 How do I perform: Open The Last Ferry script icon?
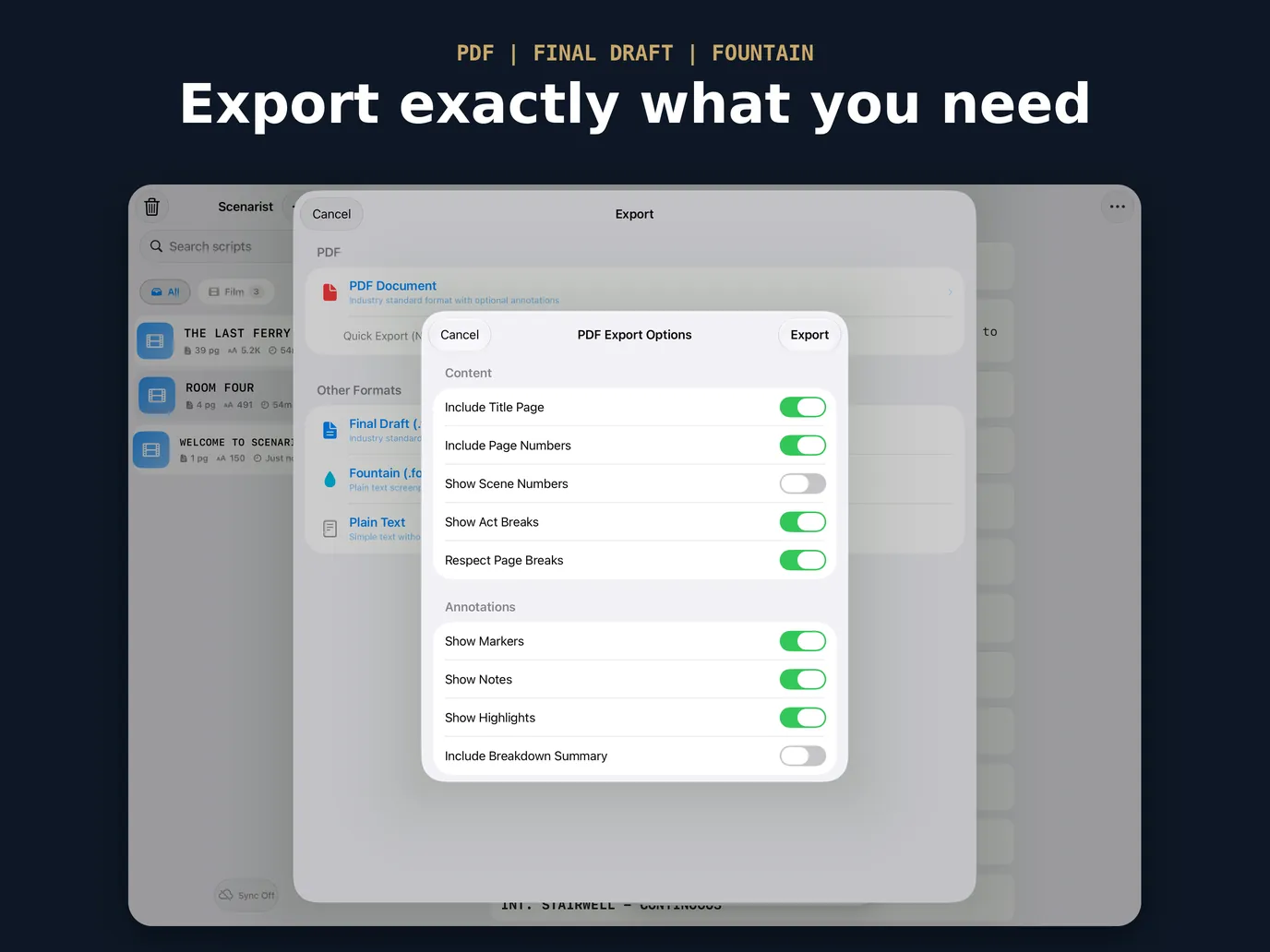coord(155,340)
